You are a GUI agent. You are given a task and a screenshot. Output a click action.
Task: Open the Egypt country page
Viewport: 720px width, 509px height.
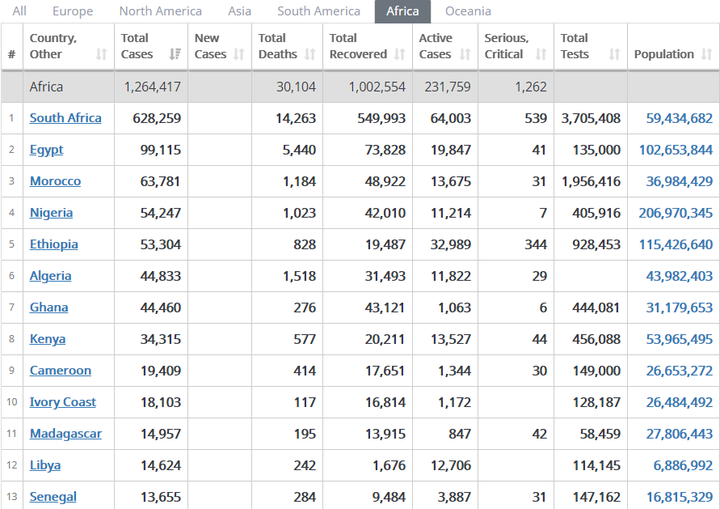(46, 150)
